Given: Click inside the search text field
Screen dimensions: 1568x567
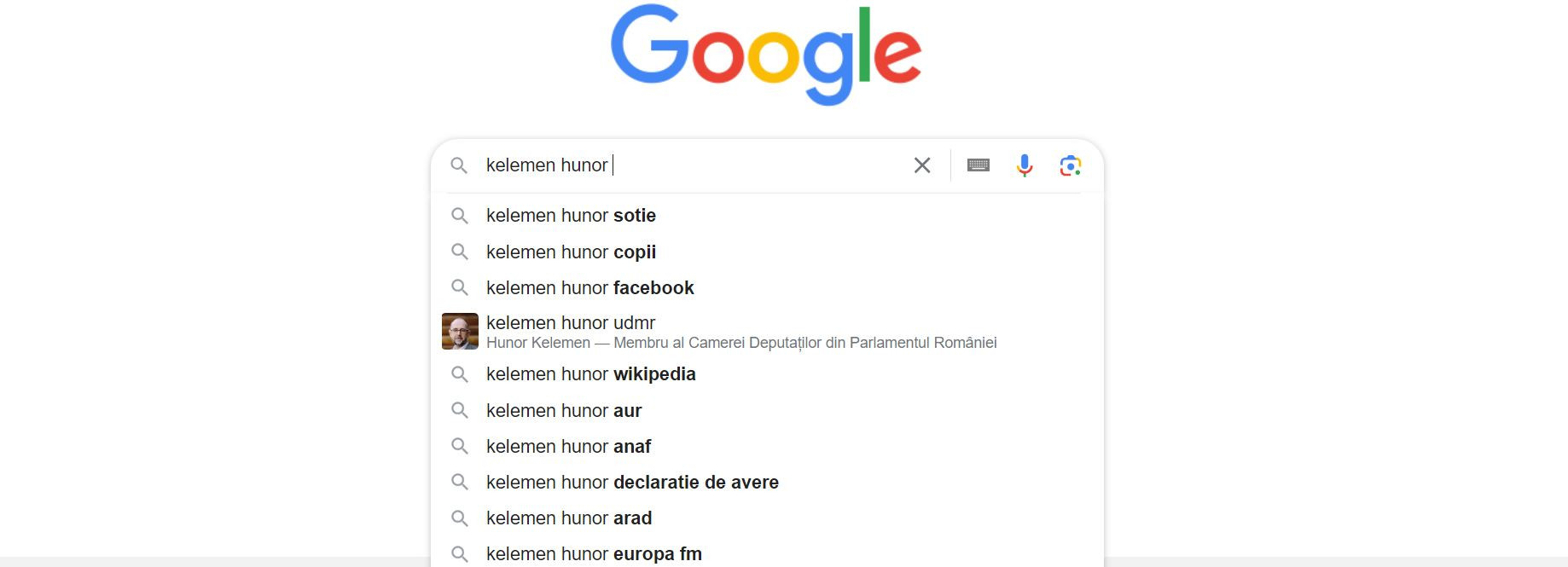Looking at the screenshot, I should 682,165.
